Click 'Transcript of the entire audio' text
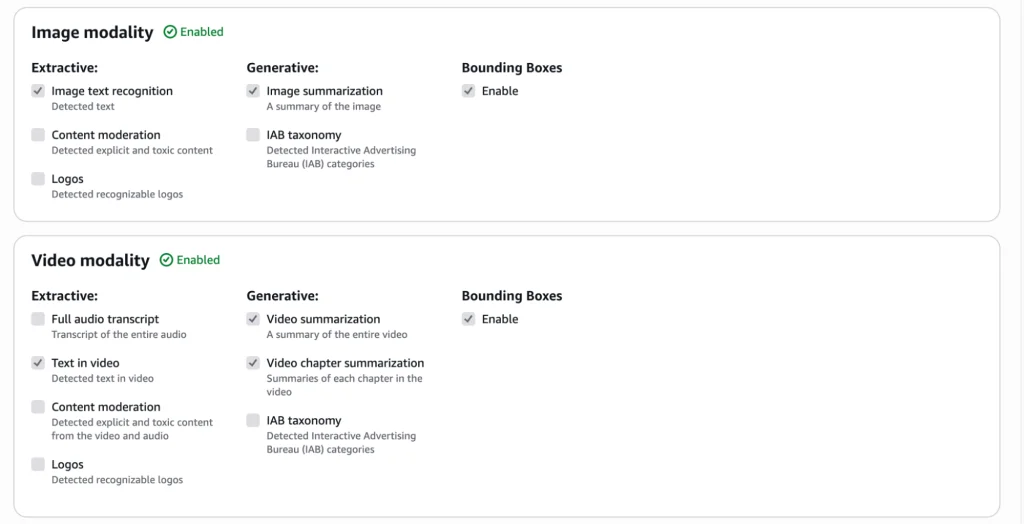 point(119,335)
